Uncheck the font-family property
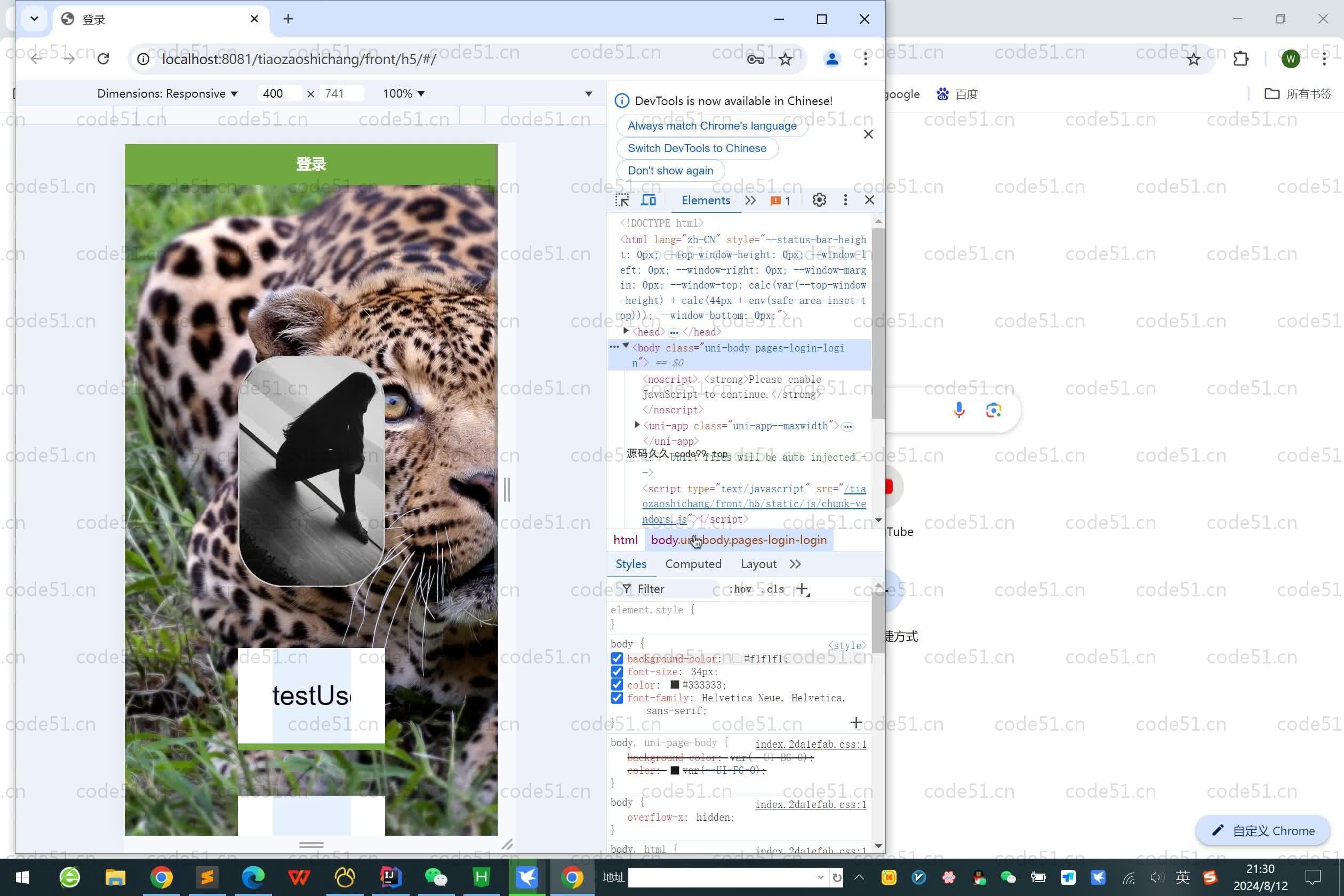 click(x=617, y=698)
